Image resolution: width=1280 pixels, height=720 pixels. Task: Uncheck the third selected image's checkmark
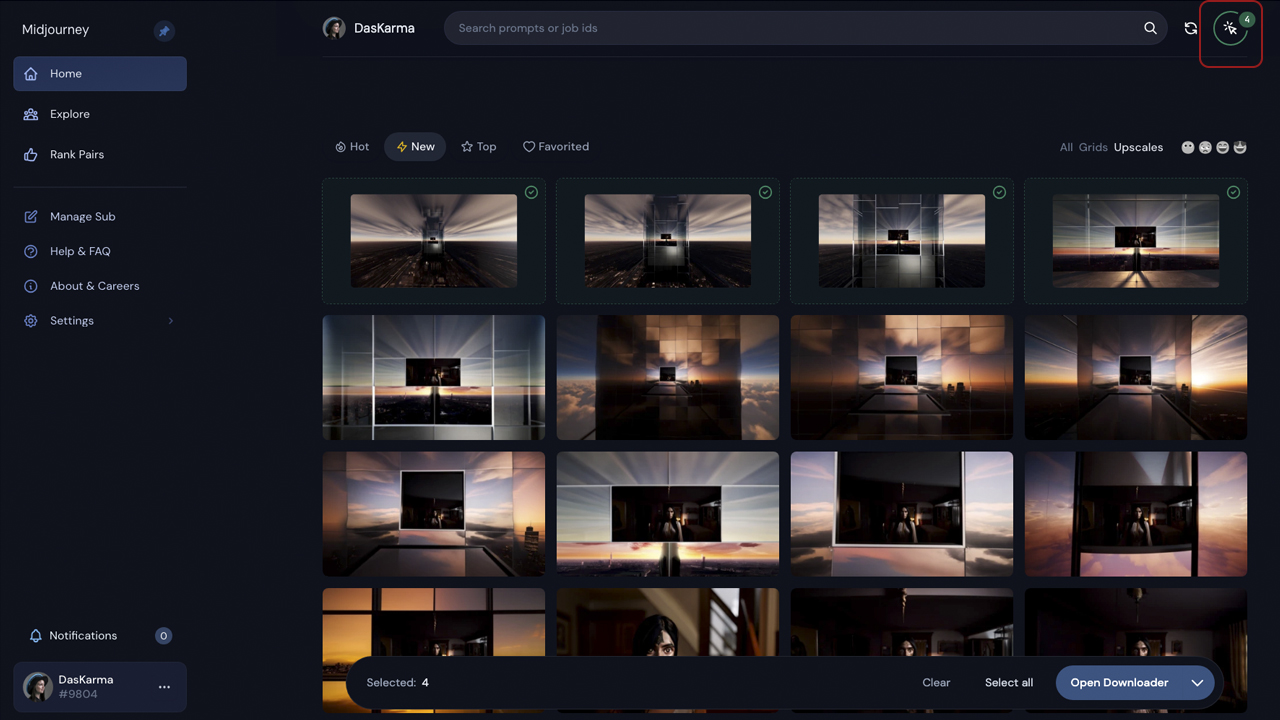click(999, 193)
